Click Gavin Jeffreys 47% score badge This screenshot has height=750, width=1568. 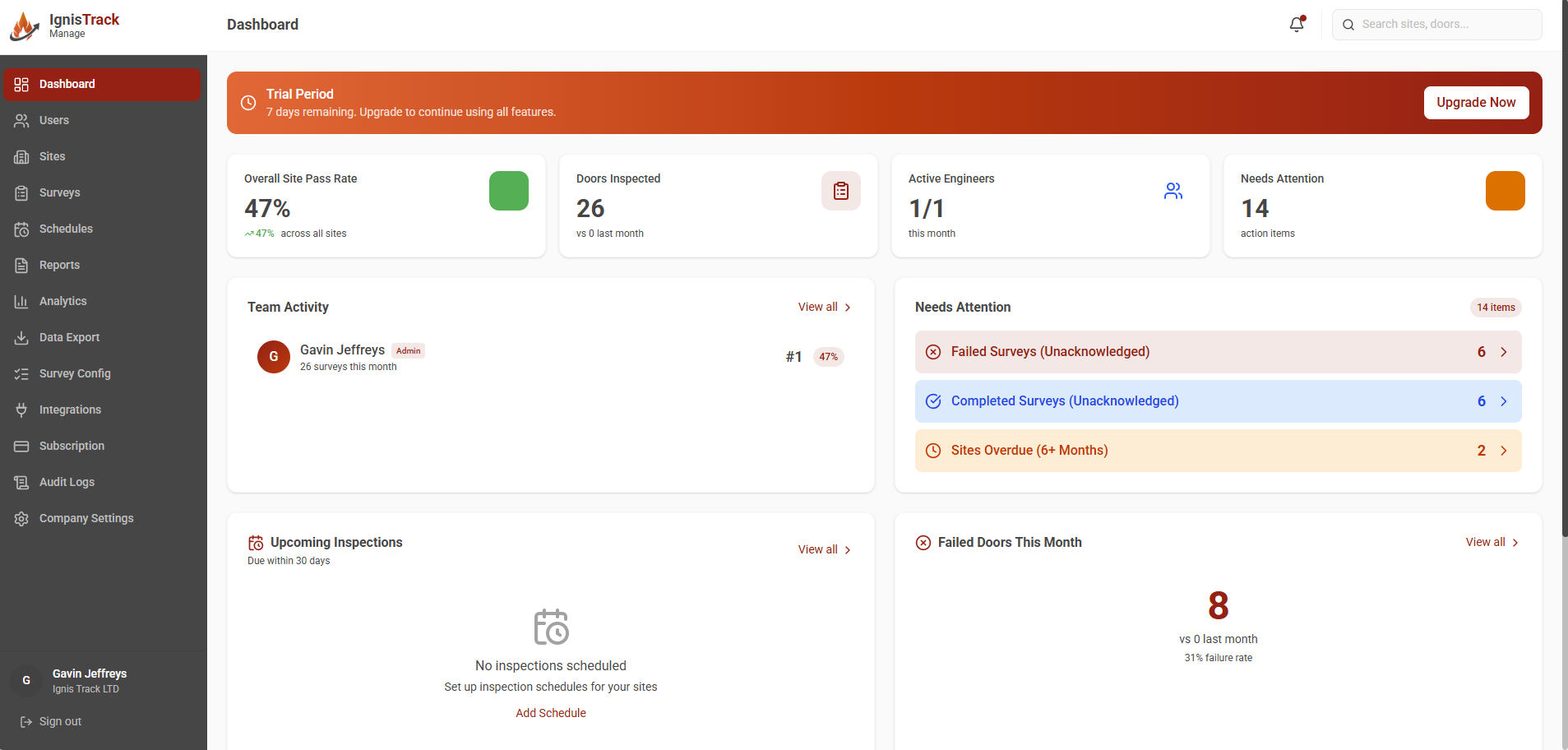coord(828,356)
